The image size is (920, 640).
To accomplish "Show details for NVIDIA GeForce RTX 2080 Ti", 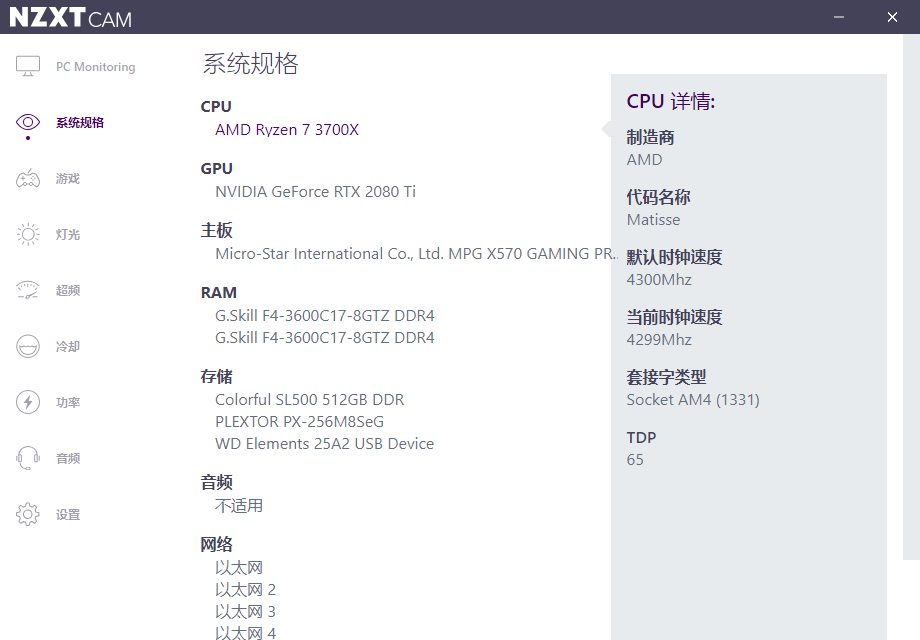I will click(x=315, y=192).
